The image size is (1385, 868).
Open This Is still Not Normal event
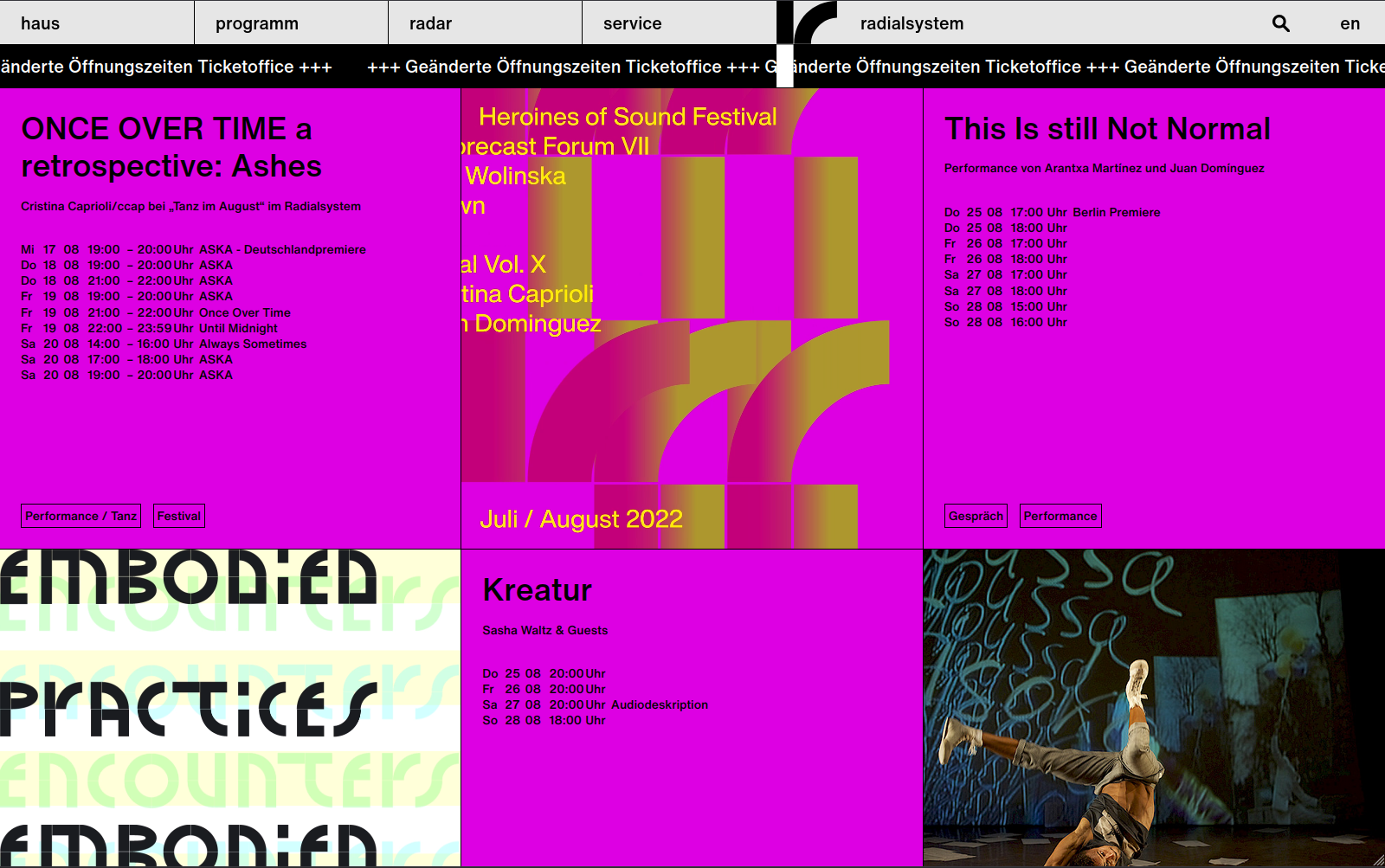click(x=1107, y=129)
